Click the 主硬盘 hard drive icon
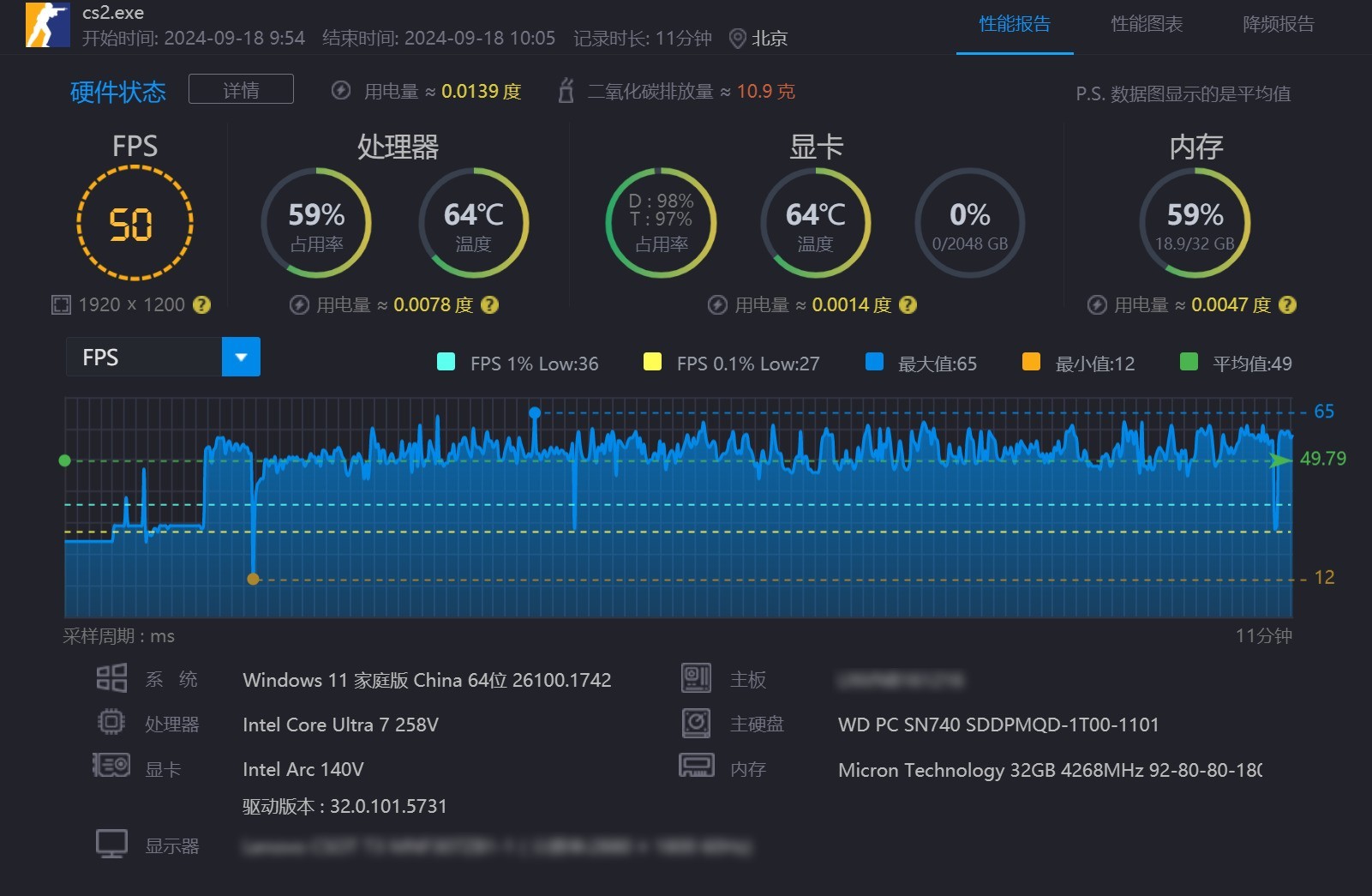The width and height of the screenshot is (1372, 896). click(698, 723)
